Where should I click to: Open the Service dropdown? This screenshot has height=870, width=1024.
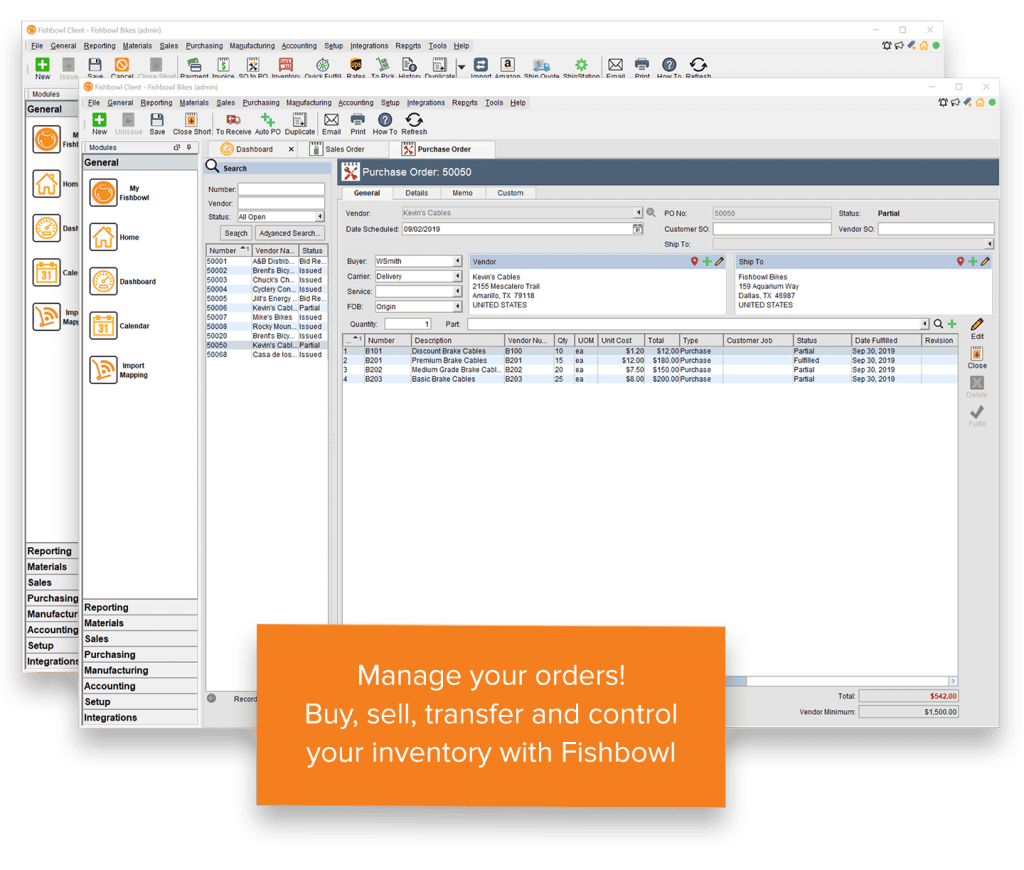pos(458,291)
